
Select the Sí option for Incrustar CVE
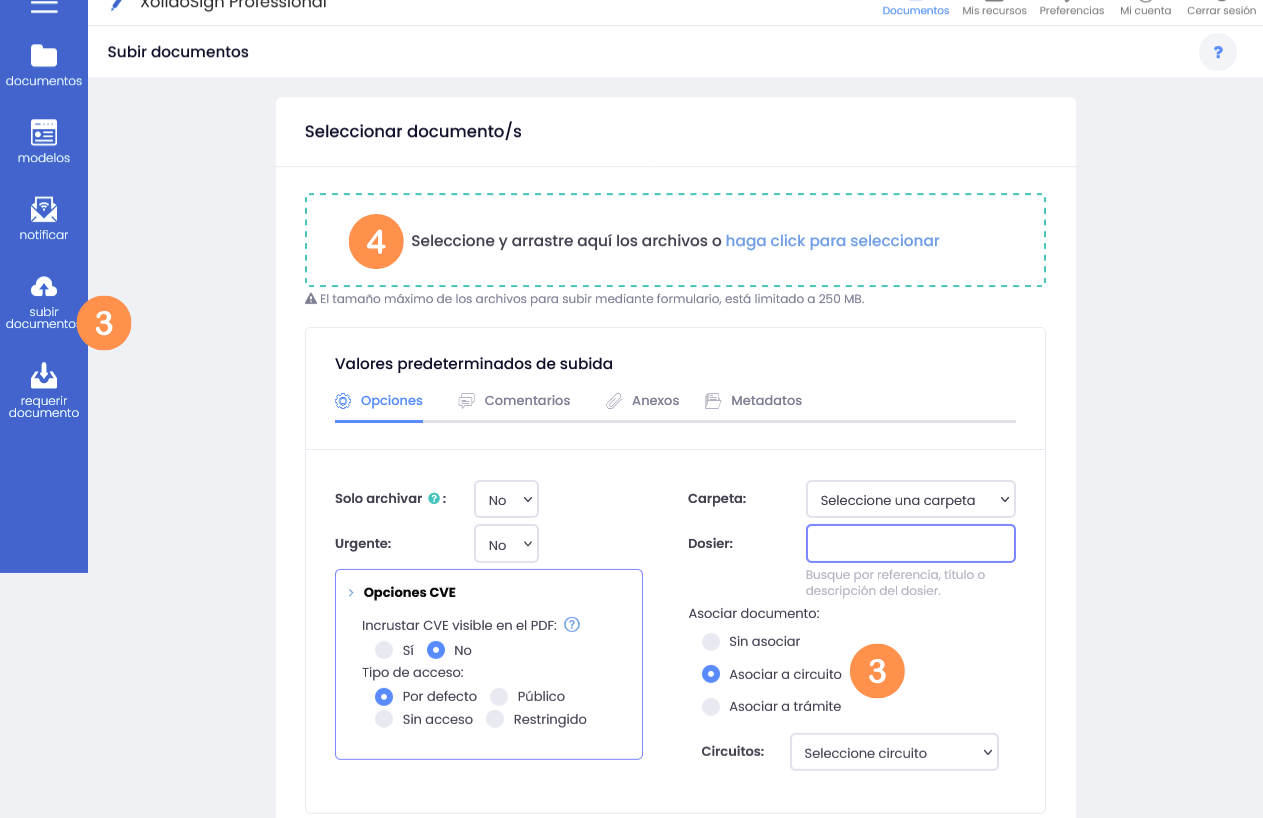point(384,650)
